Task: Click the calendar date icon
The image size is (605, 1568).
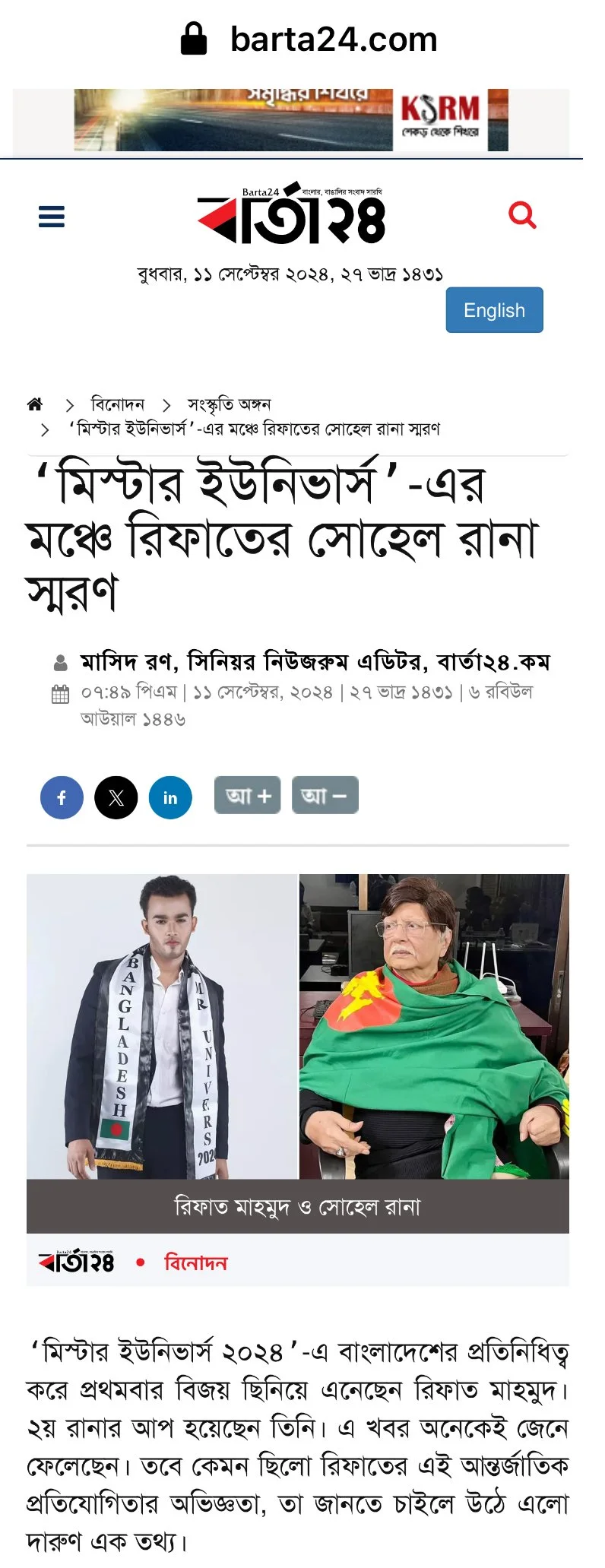Action: tap(61, 693)
